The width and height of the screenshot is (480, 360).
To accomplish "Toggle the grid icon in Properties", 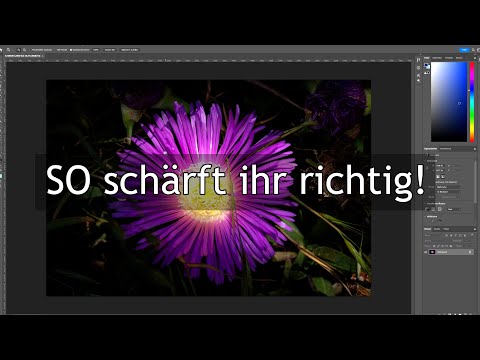I will [433, 209].
